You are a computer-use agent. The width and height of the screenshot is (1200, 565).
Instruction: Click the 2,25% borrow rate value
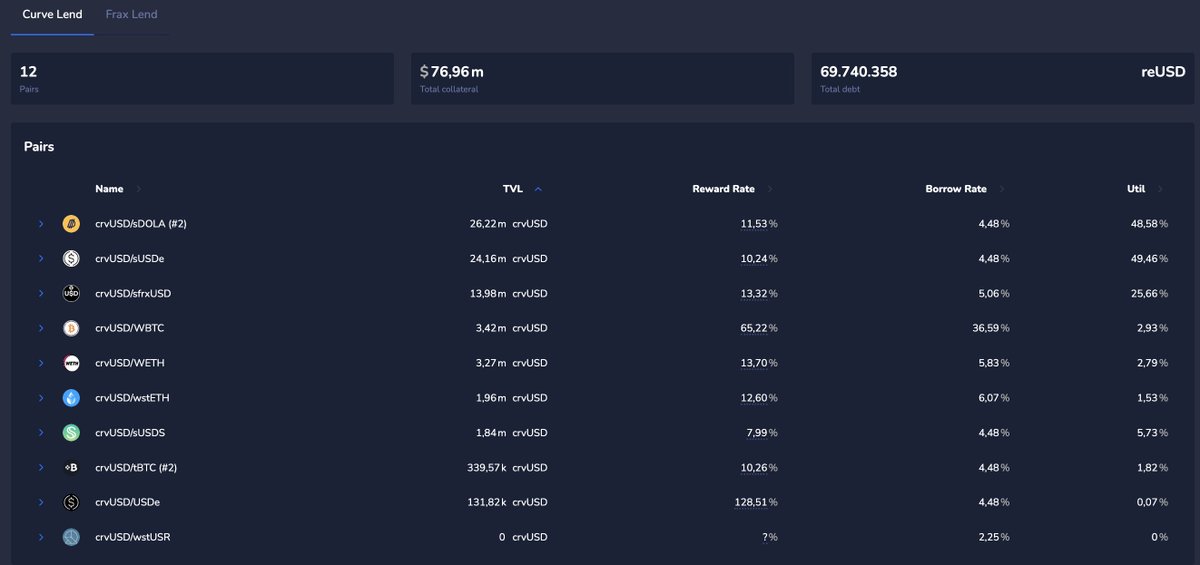click(994, 537)
